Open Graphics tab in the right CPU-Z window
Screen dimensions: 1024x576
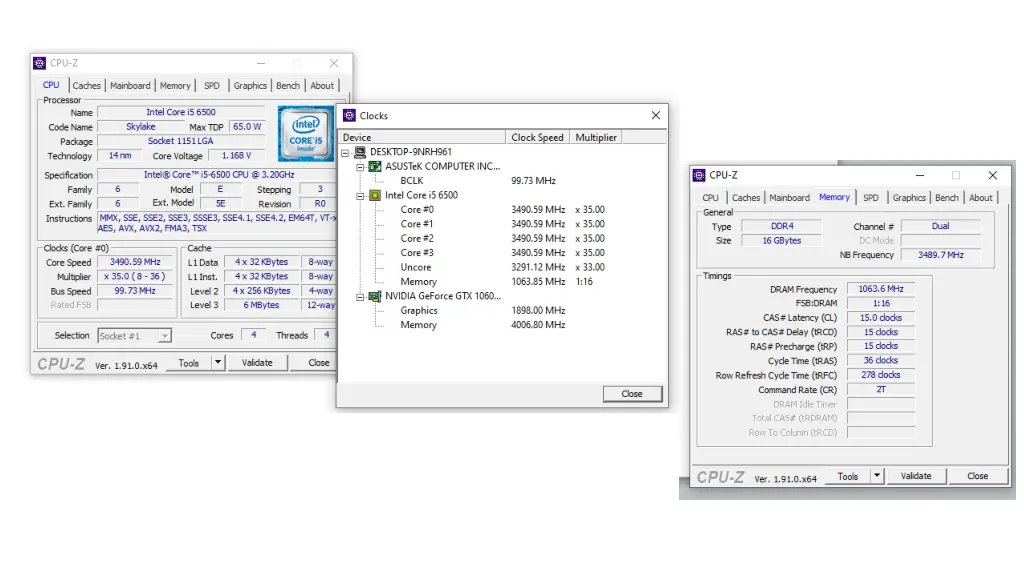pyautogui.click(x=909, y=198)
